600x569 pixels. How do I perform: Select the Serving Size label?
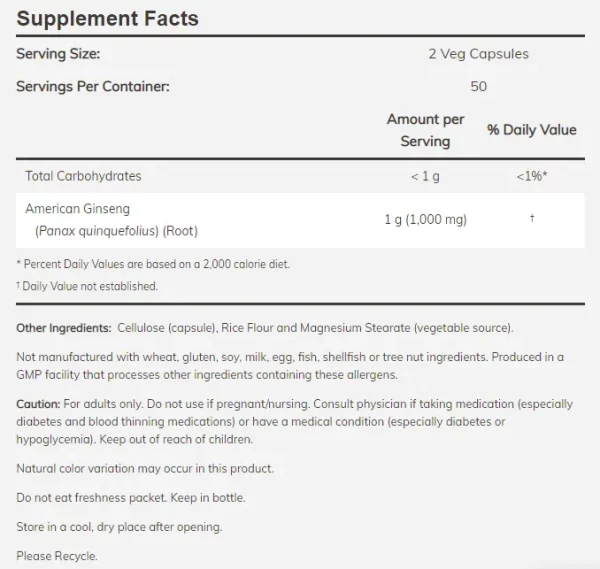click(58, 54)
